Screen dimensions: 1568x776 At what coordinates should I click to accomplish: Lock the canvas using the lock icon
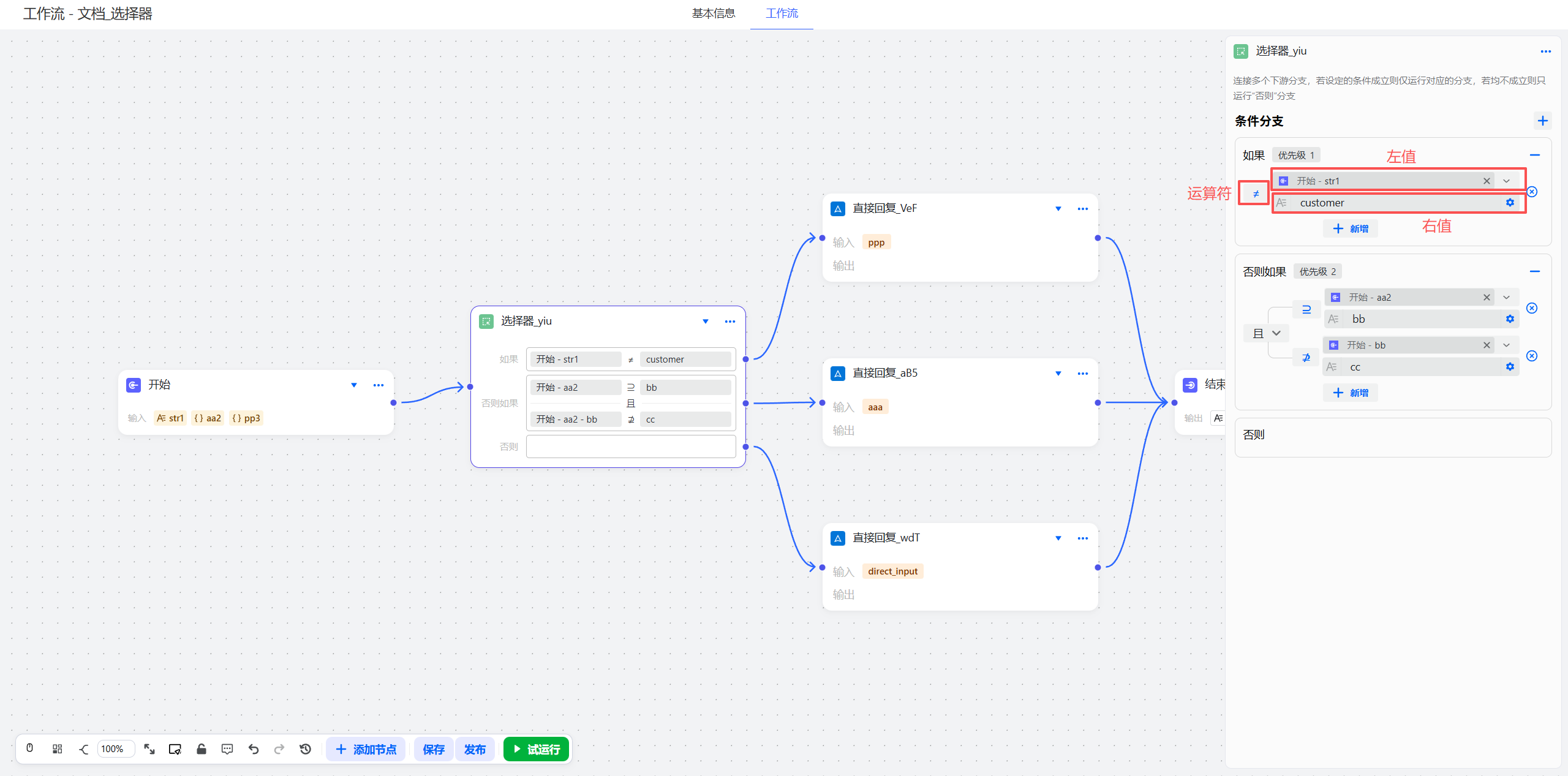click(x=202, y=748)
